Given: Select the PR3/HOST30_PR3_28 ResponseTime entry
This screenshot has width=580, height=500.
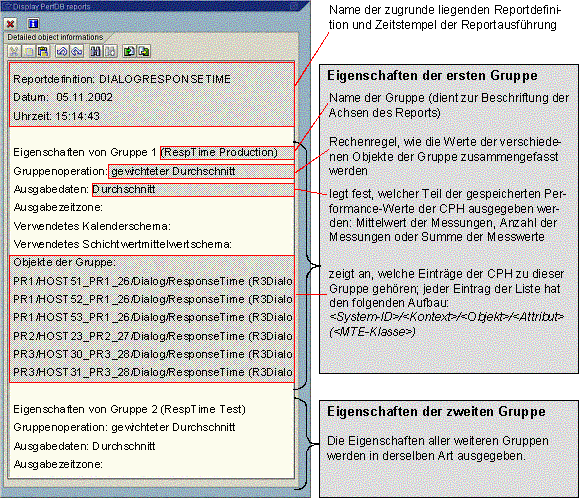Looking at the screenshot, I should pos(152,354).
